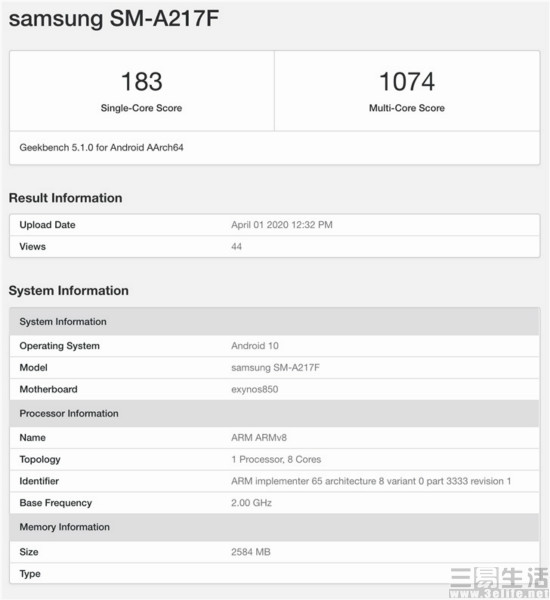Click the 'Processor Information' table header
The height and width of the screenshot is (600, 550).
[274, 413]
